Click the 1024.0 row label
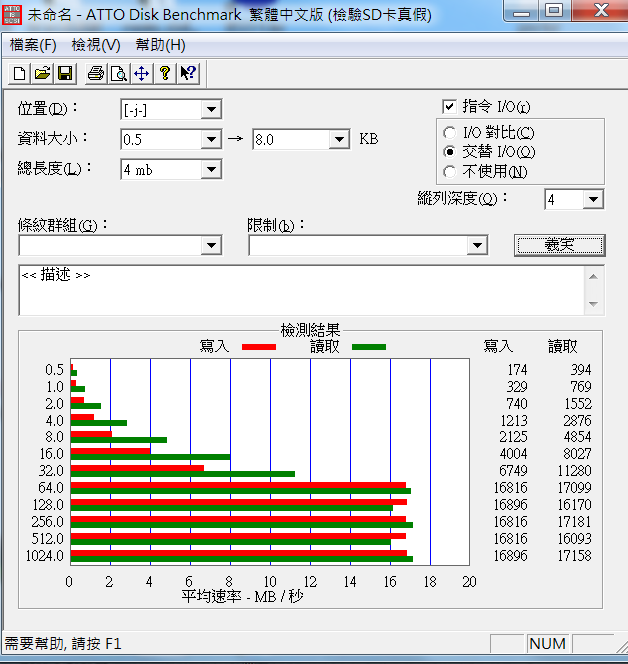Image resolution: width=628 pixels, height=664 pixels. pos(44,555)
